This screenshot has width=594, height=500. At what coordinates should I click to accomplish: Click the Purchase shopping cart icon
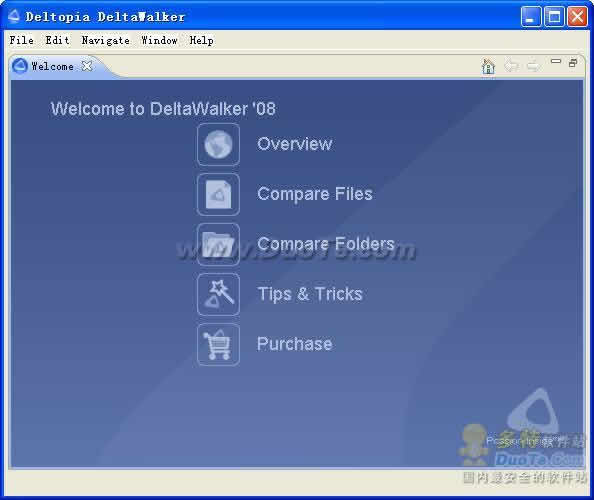coord(218,344)
